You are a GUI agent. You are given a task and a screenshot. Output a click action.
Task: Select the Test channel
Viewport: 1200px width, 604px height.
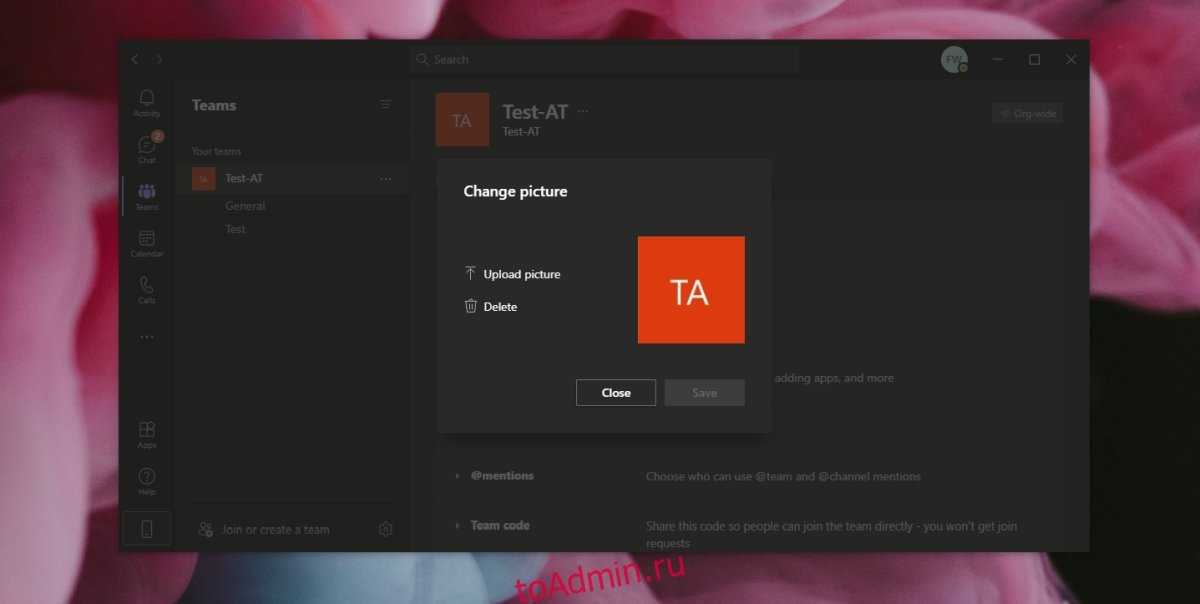point(235,229)
